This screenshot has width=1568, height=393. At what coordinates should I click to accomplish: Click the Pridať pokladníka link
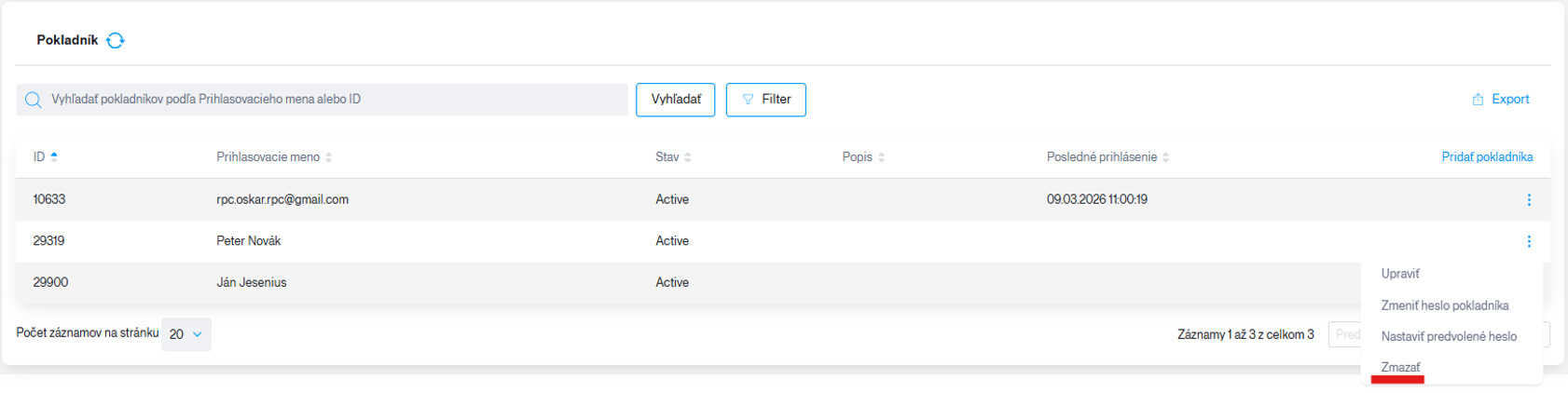pos(1487,156)
